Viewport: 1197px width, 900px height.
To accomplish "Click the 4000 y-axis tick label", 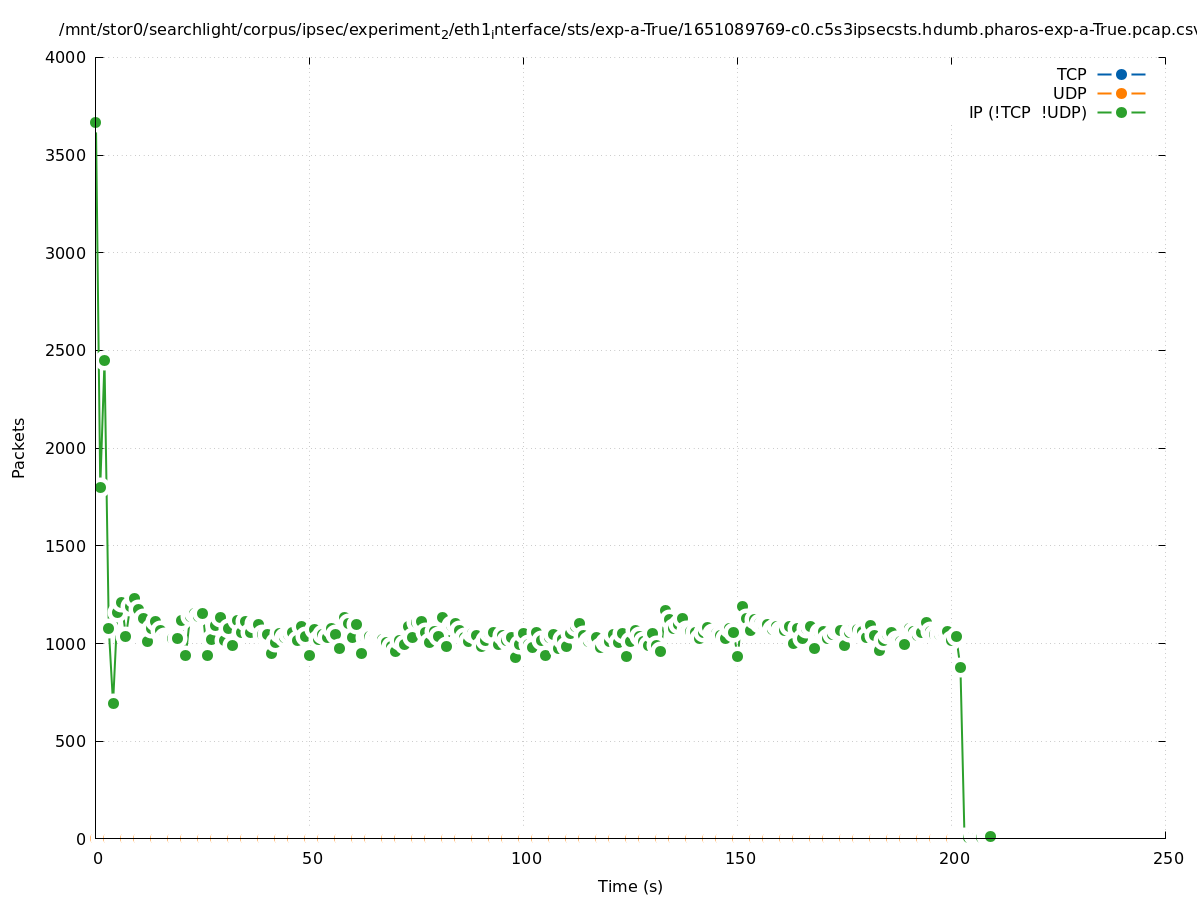I will pos(66,57).
